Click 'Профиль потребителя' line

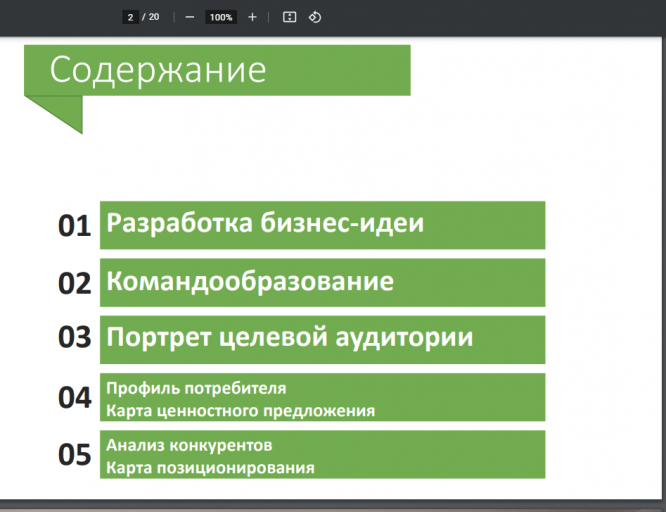[x=196, y=388]
